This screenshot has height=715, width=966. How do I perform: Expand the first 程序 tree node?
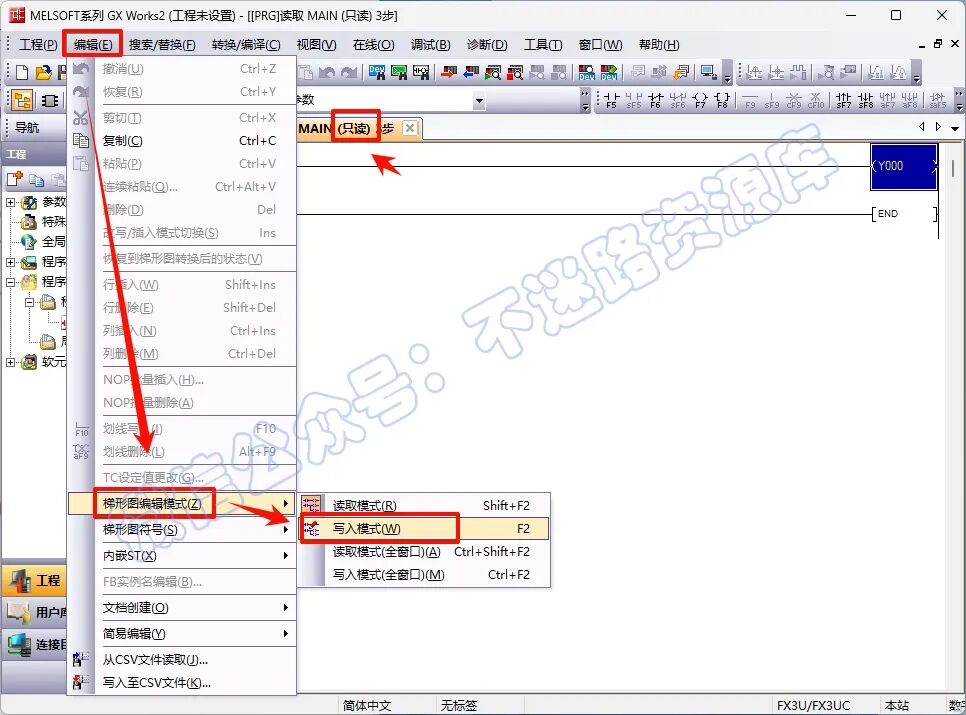tap(10, 262)
